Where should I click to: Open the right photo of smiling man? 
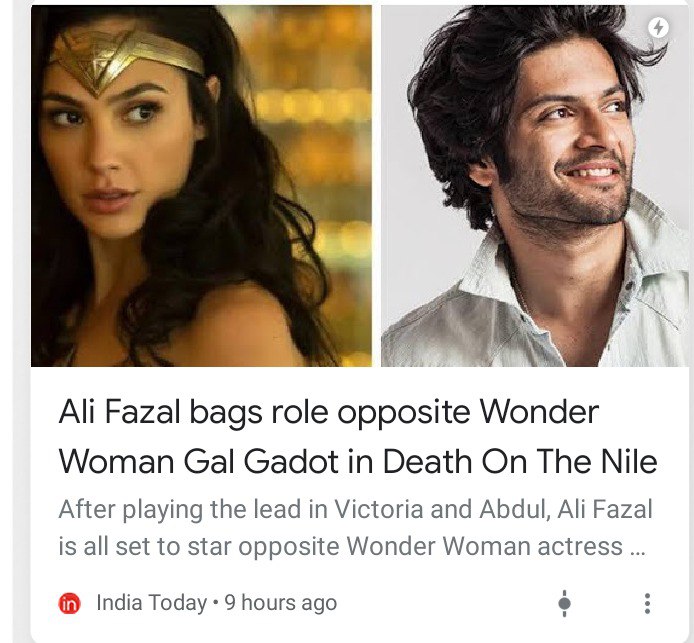pyautogui.click(x=535, y=186)
